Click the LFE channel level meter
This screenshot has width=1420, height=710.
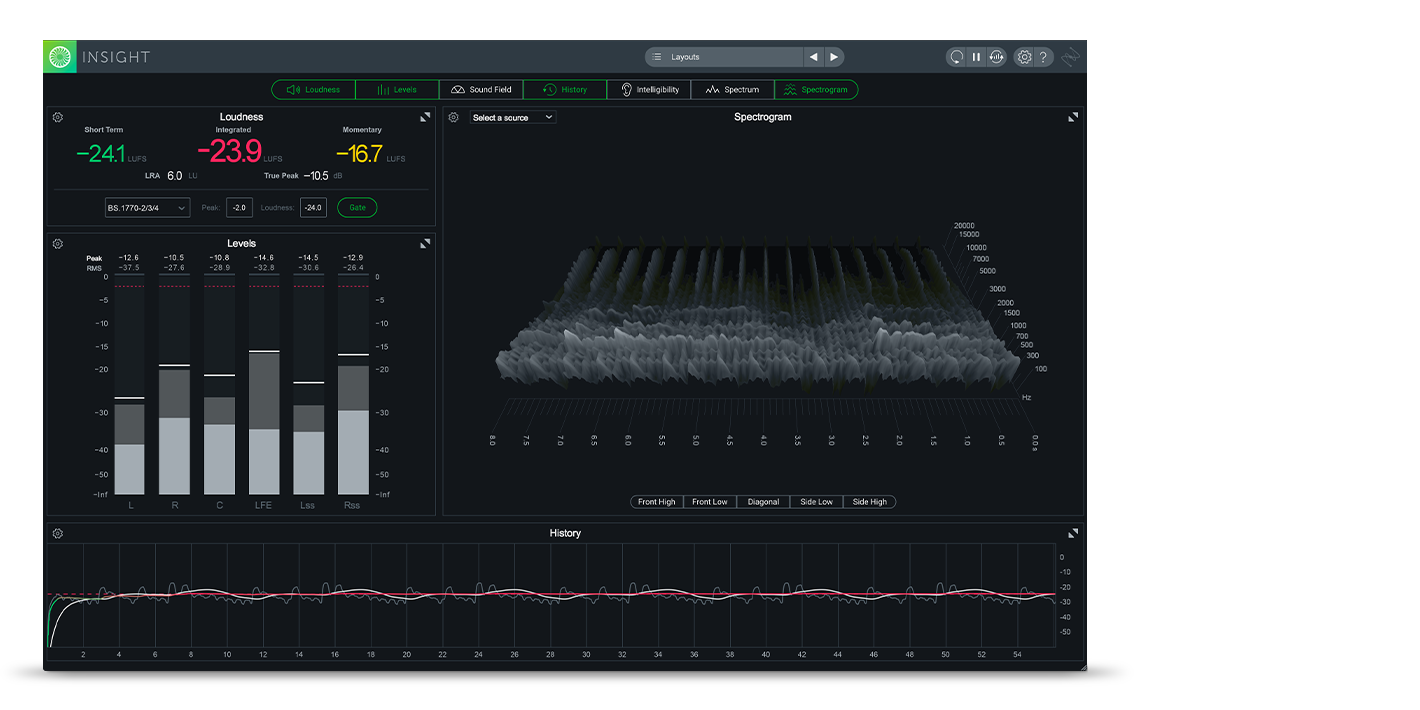click(x=264, y=385)
